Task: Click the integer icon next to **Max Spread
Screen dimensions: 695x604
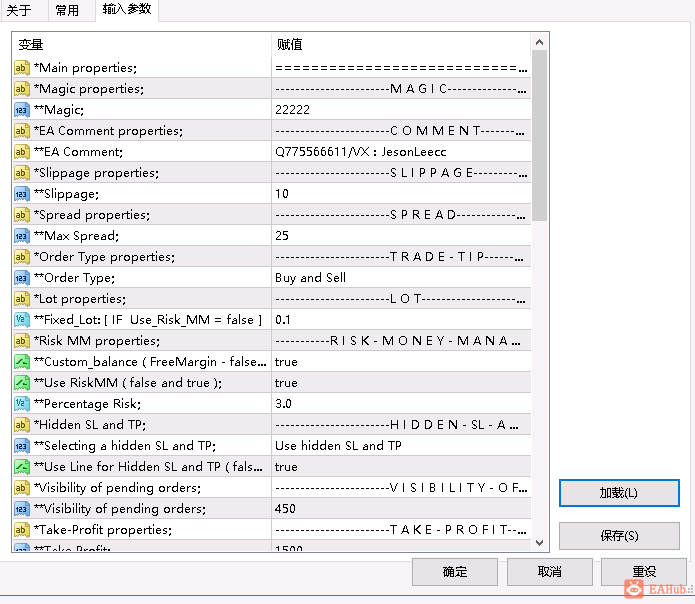Action: (x=21, y=236)
